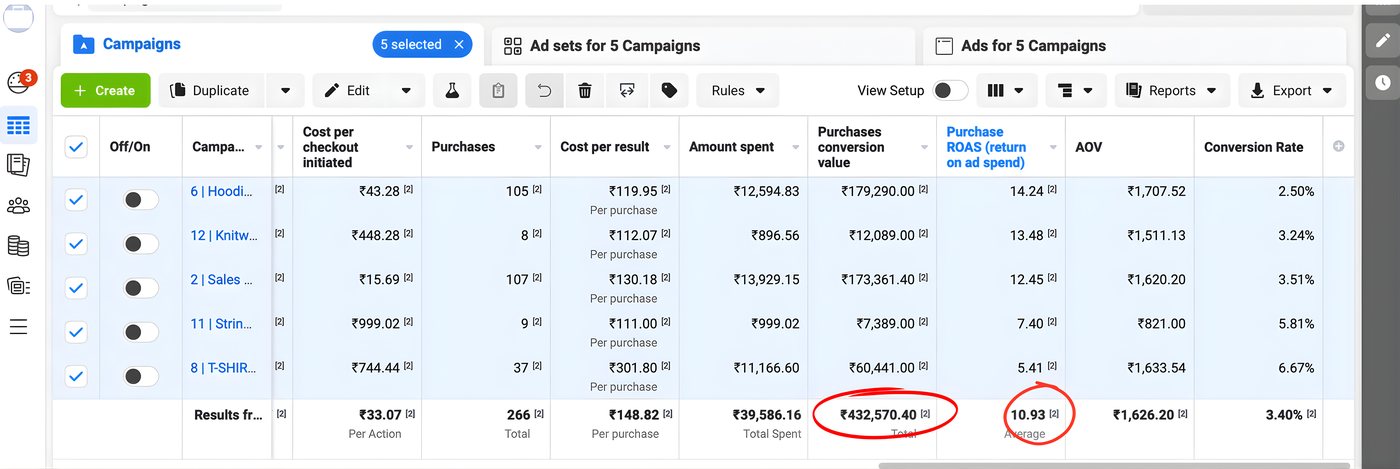The width and height of the screenshot is (1400, 469).
Task: Turn on the 12 | Knitw campaign switch
Action: click(x=141, y=244)
